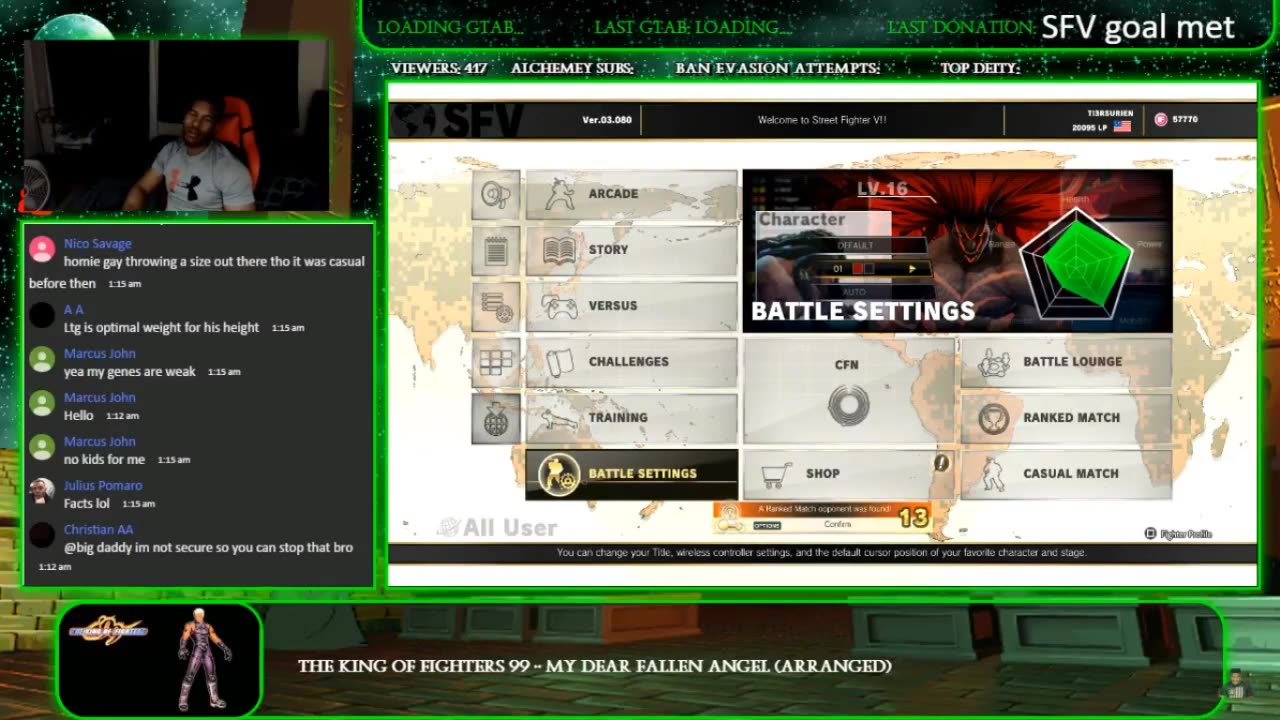1280x720 pixels.
Task: Open Fighter Profile
Action: [x=1178, y=534]
